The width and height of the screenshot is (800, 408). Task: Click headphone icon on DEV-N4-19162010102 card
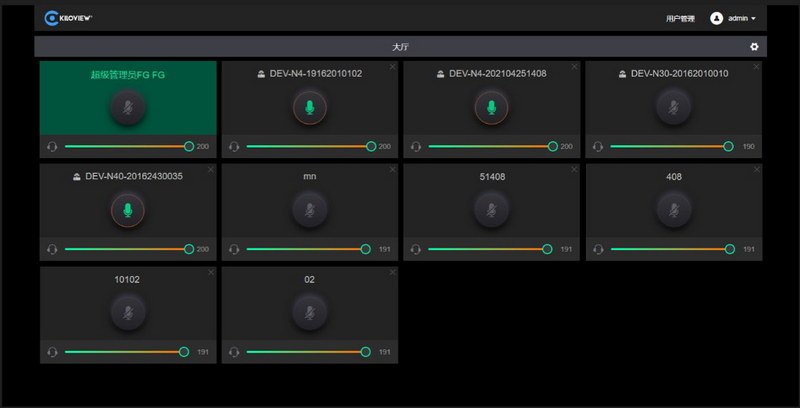tap(234, 146)
